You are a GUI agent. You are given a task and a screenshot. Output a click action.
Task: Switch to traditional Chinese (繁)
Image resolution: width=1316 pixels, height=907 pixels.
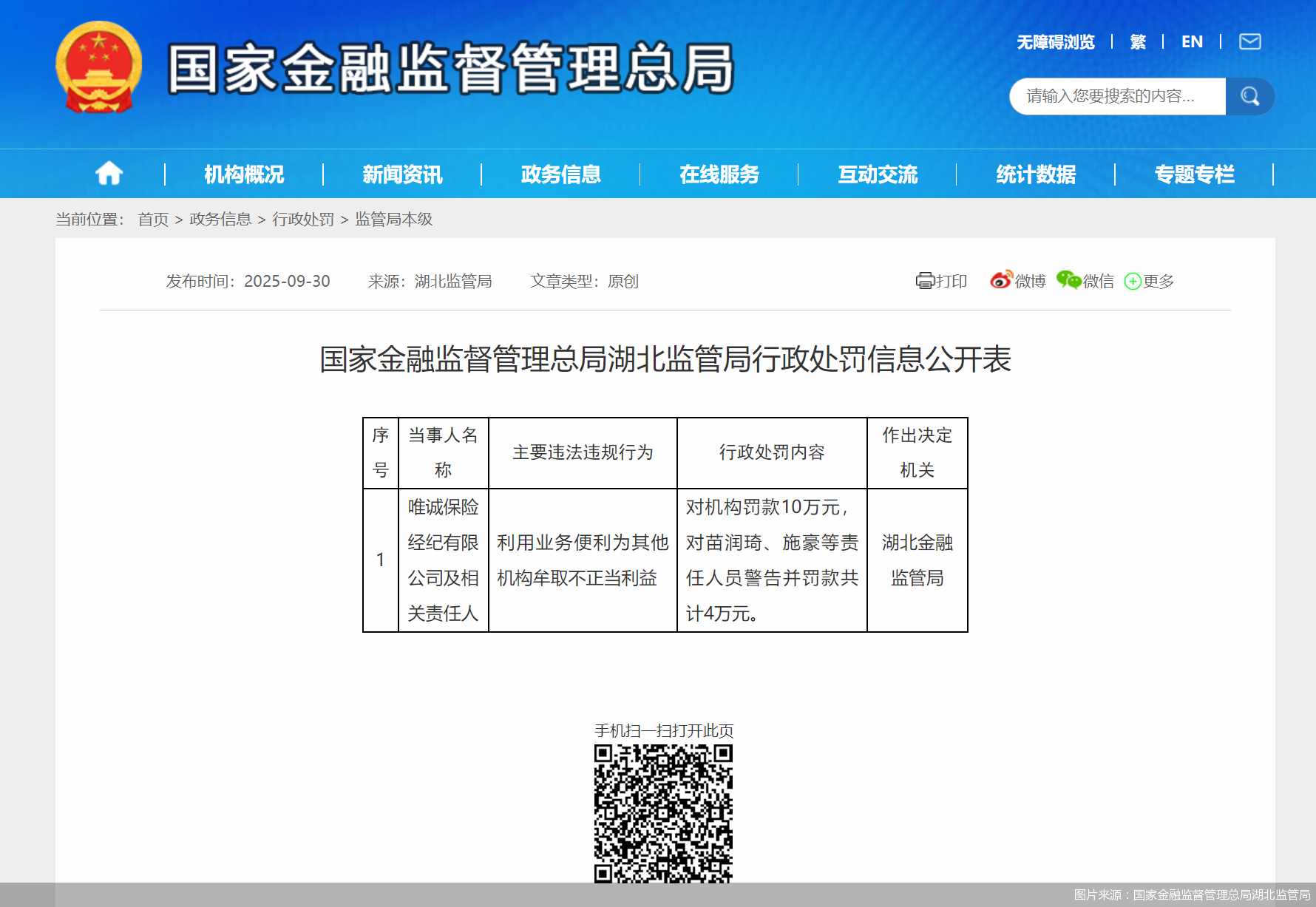point(1138,42)
